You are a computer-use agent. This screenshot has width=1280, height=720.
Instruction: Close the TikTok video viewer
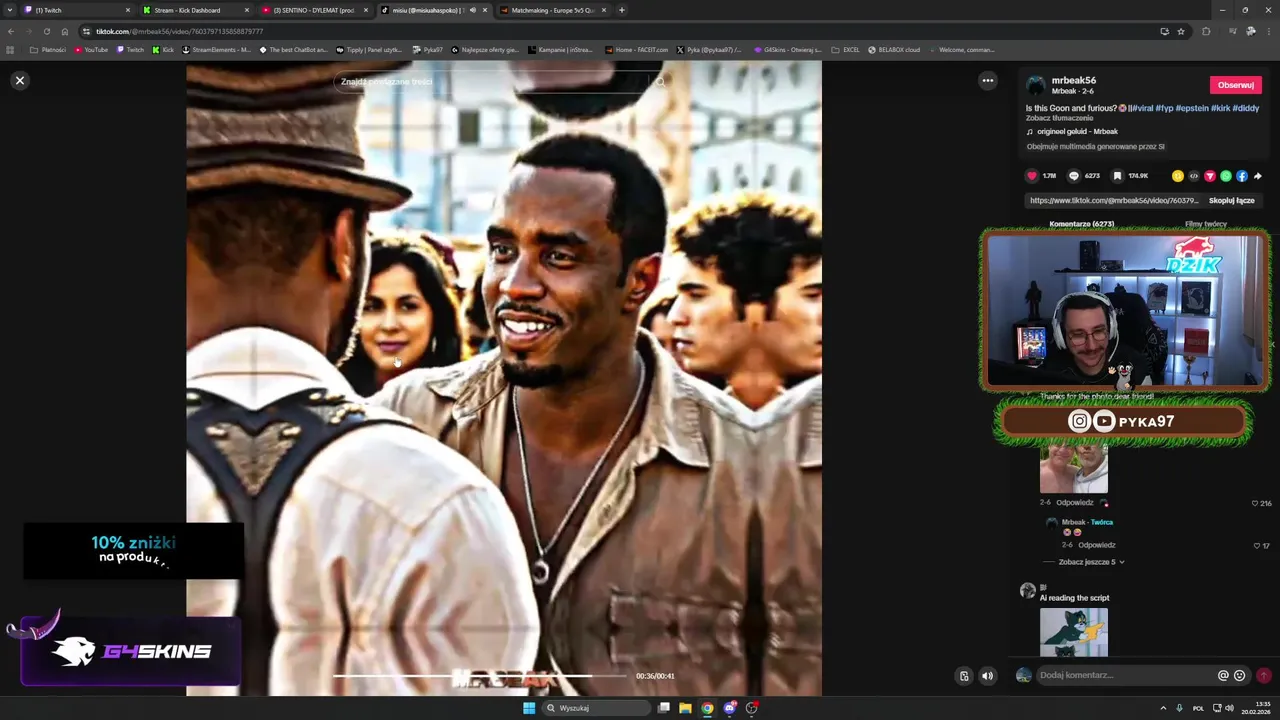point(19,80)
